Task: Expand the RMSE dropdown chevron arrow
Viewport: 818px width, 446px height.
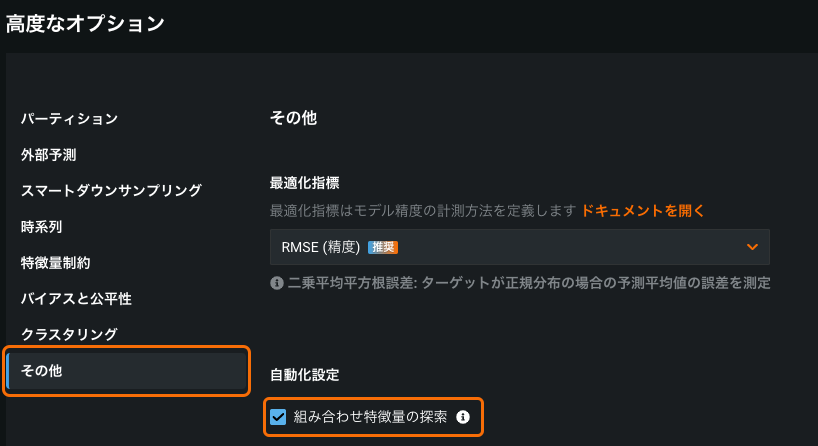Action: tap(753, 247)
